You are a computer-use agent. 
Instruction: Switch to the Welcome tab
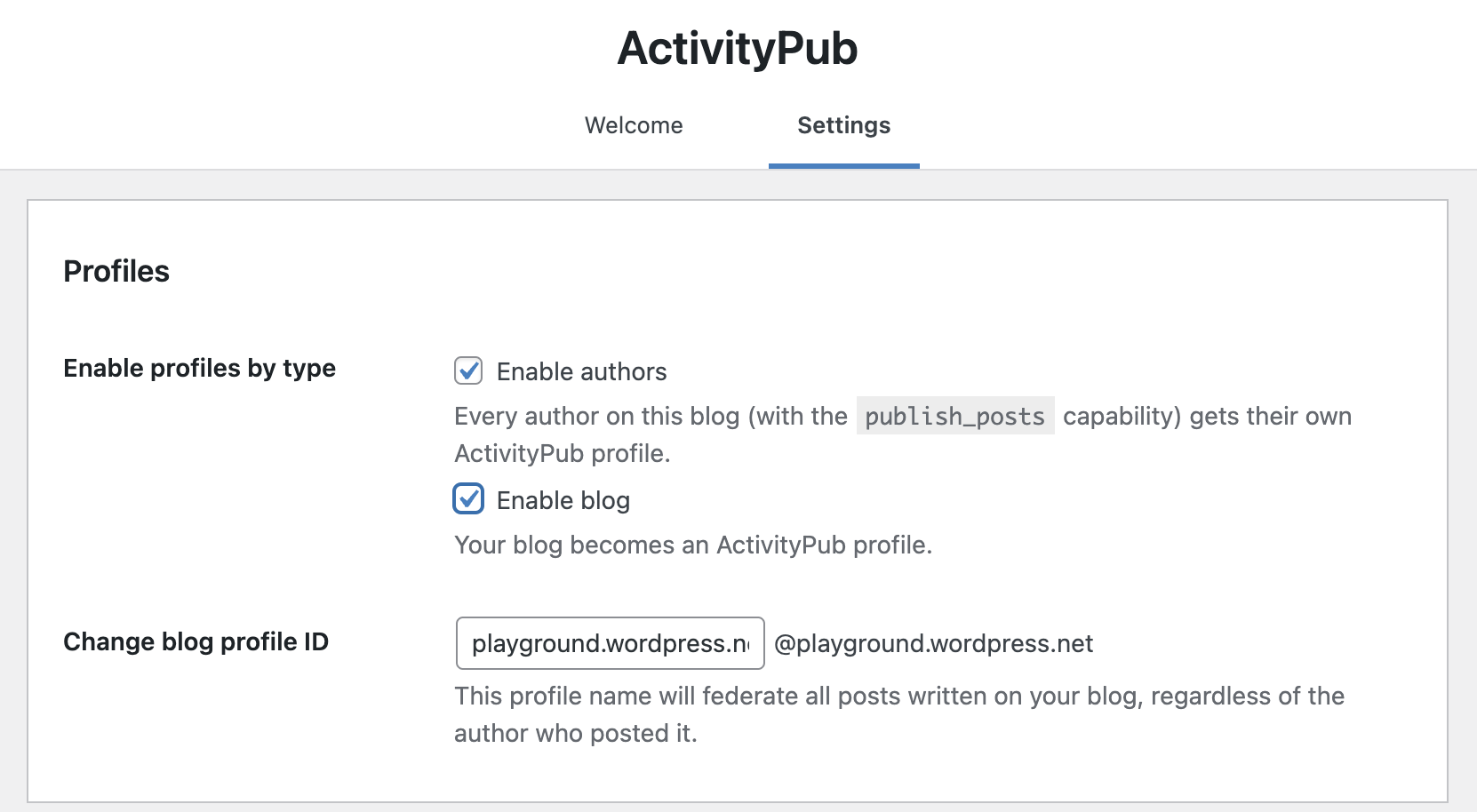(634, 125)
